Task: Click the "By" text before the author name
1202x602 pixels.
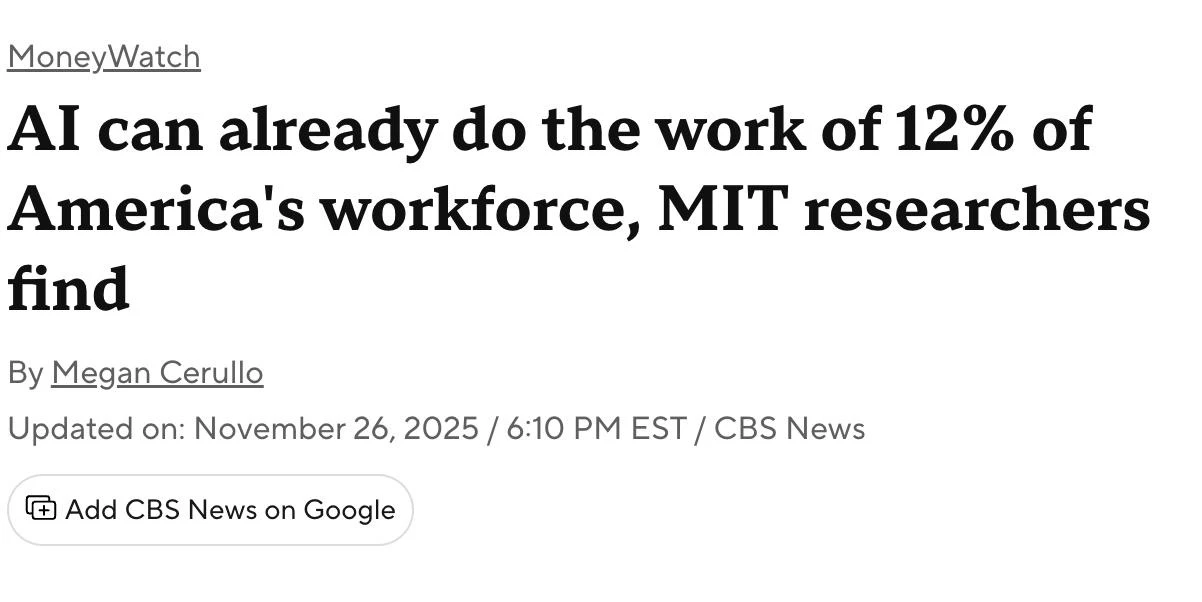Action: 25,373
